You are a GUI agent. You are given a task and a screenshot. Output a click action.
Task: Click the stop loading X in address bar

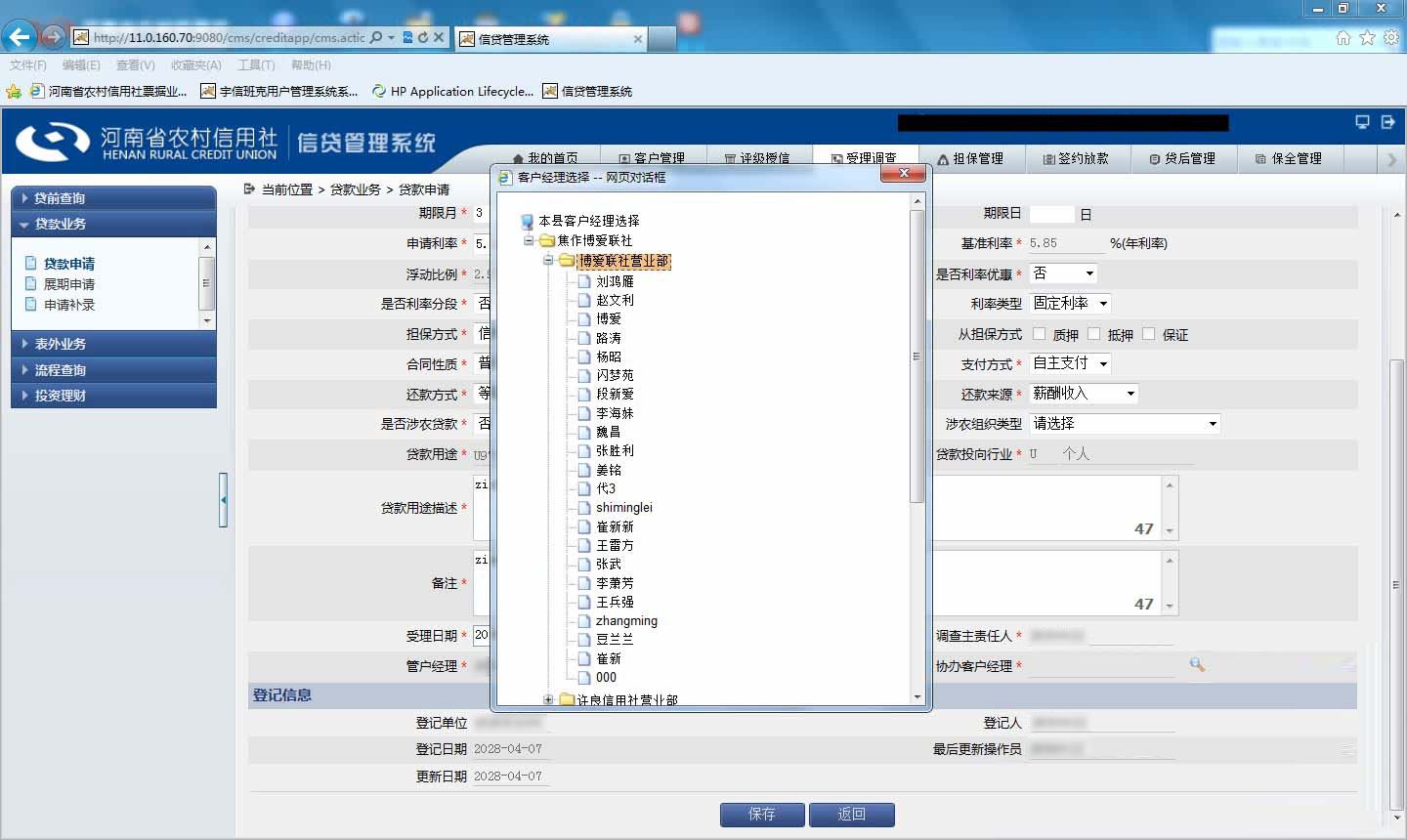(x=439, y=37)
